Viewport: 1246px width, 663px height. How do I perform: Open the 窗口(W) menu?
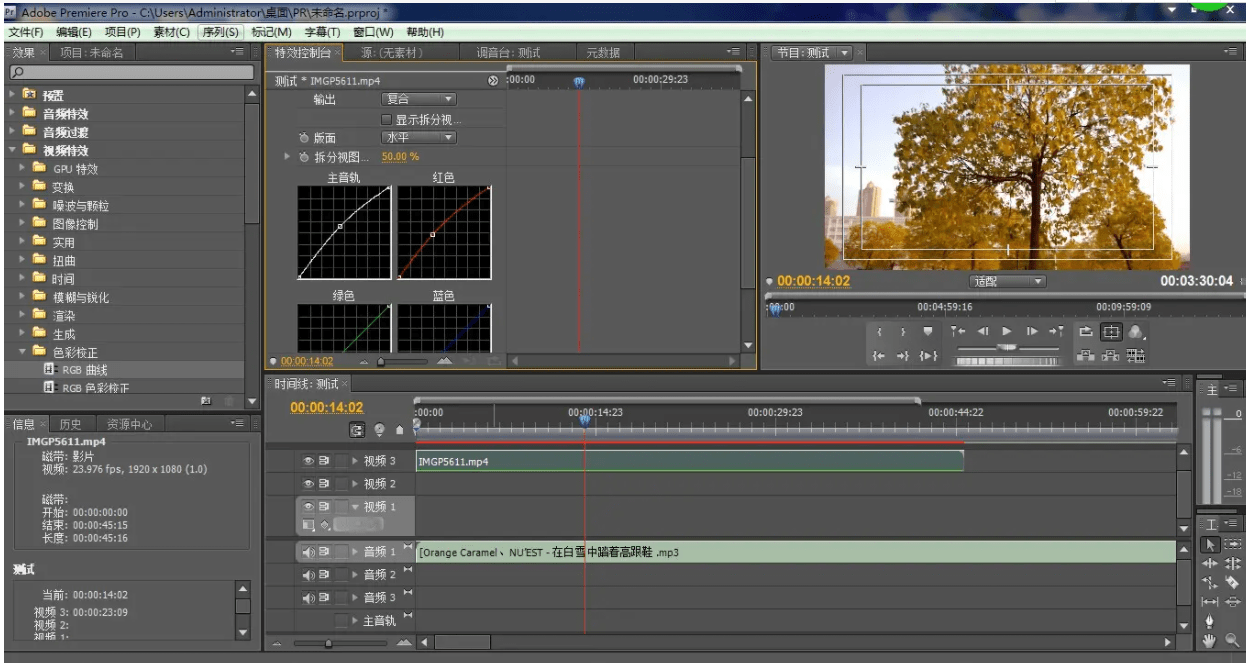coord(373,32)
